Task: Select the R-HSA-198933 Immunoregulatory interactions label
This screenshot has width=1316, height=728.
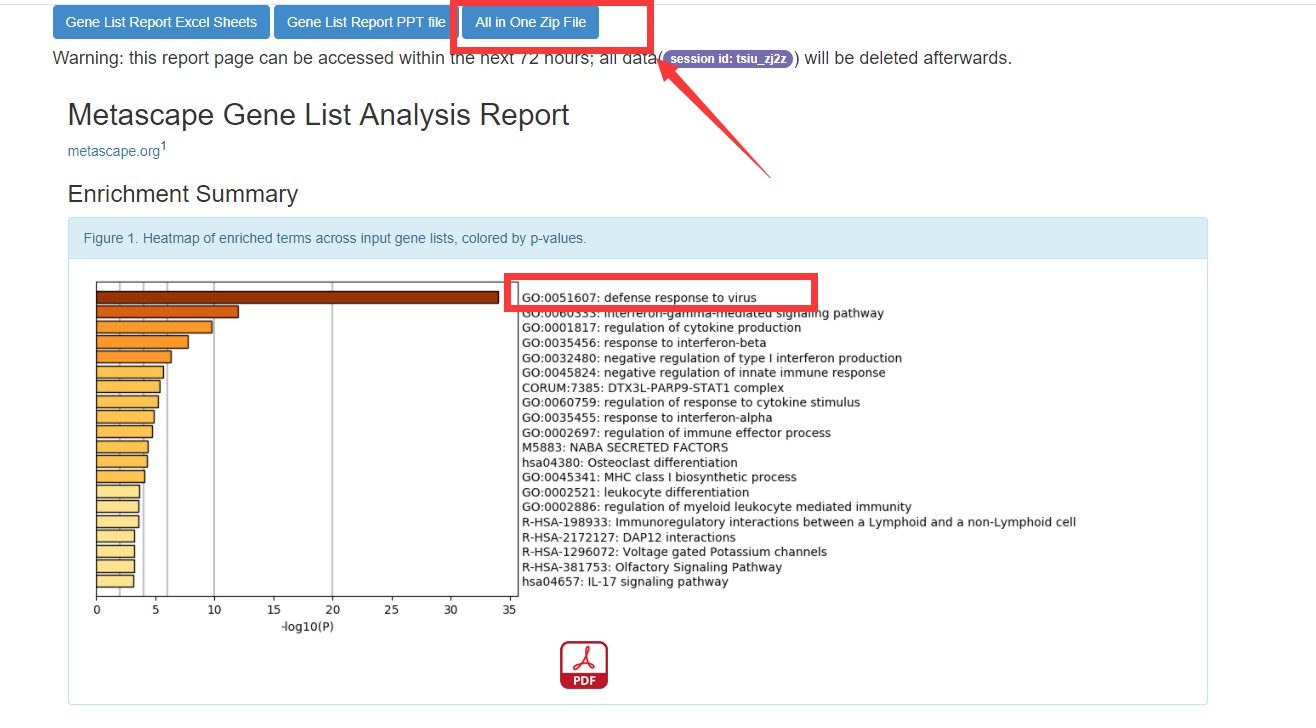Action: (799, 522)
